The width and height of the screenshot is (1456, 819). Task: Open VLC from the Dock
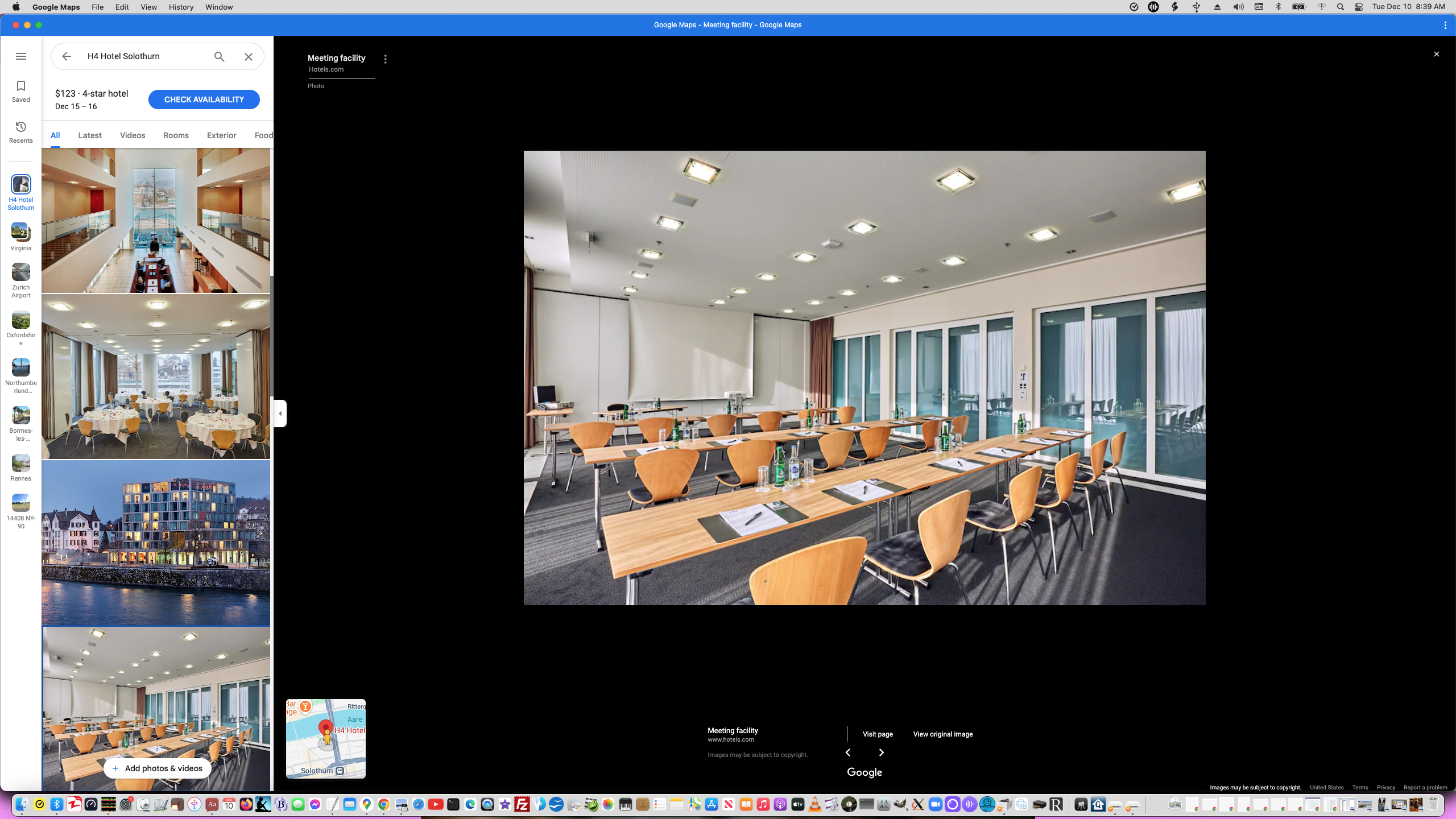coord(814,805)
